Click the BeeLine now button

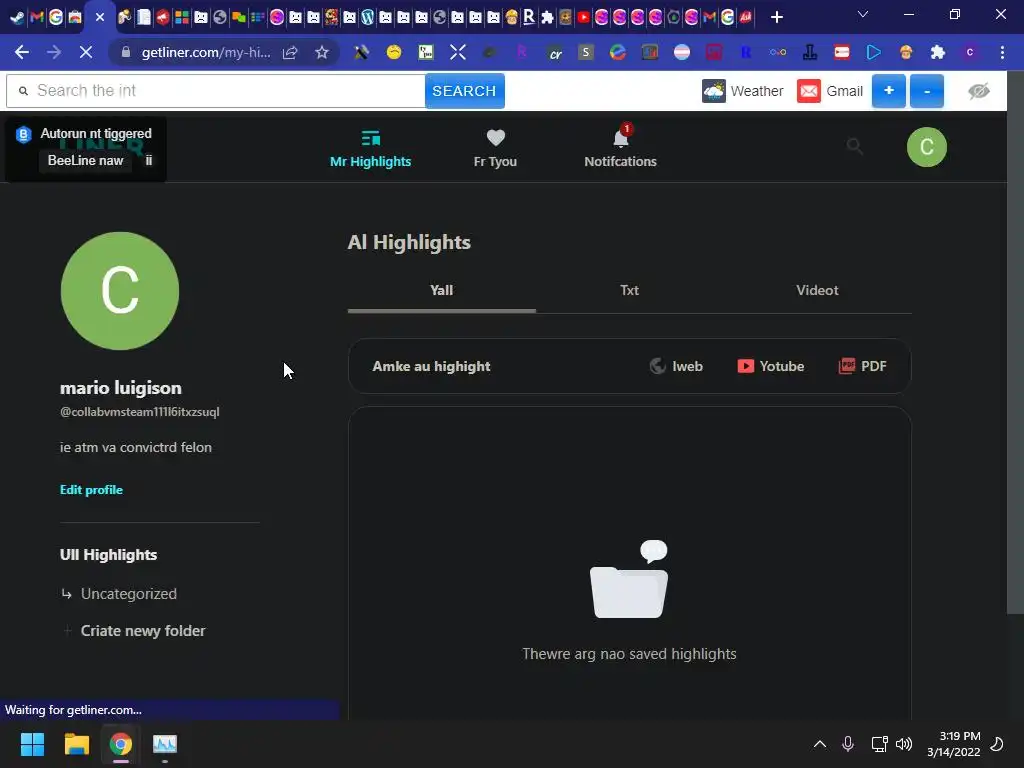85,161
